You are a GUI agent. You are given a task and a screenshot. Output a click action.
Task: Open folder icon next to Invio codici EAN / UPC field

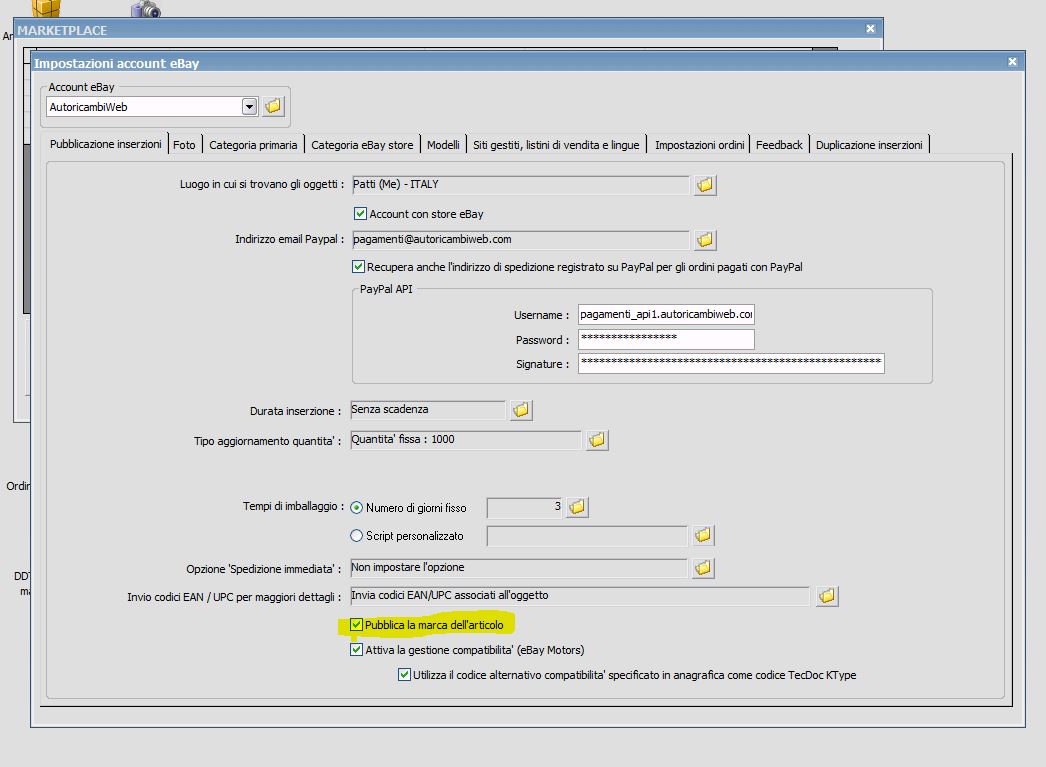[827, 596]
